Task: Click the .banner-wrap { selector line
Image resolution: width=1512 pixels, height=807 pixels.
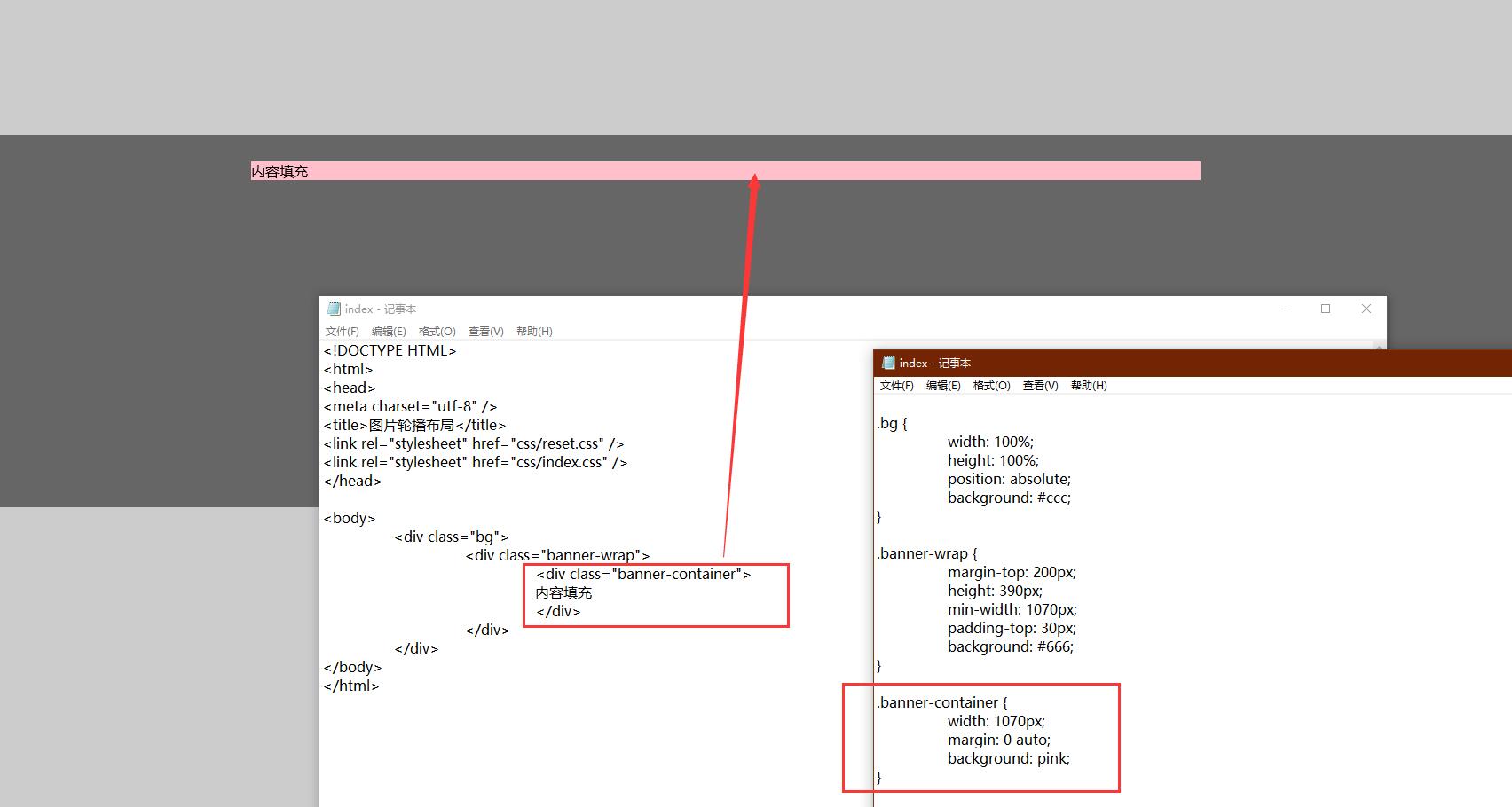Action: pos(926,553)
